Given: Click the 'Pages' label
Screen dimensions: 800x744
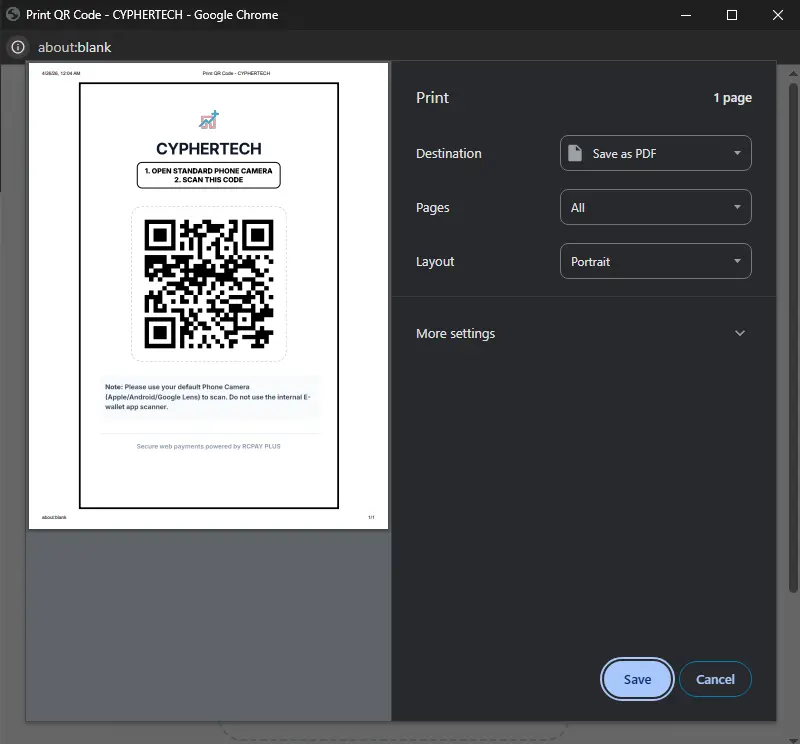Looking at the screenshot, I should tap(433, 208).
